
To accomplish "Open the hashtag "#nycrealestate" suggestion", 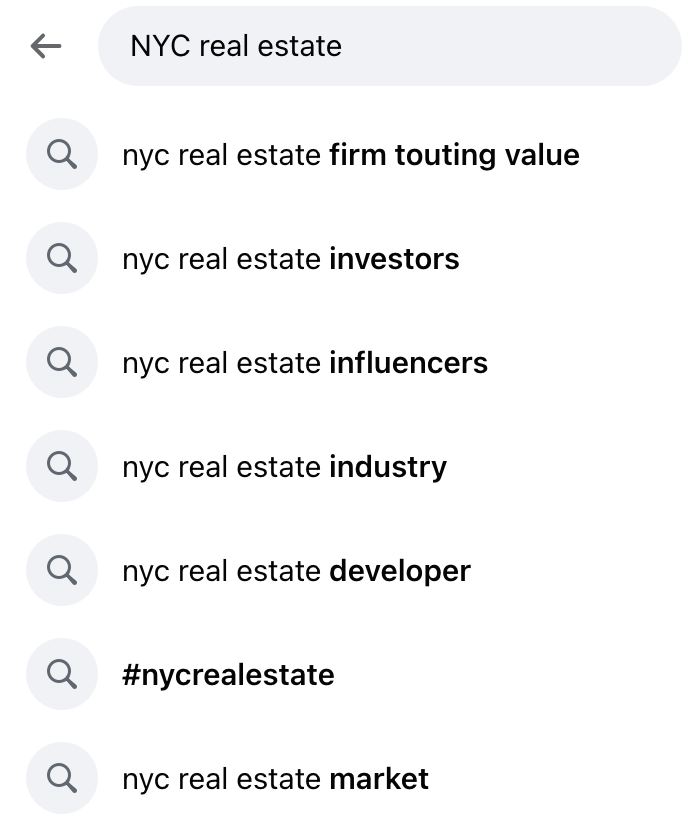I will pos(228,674).
